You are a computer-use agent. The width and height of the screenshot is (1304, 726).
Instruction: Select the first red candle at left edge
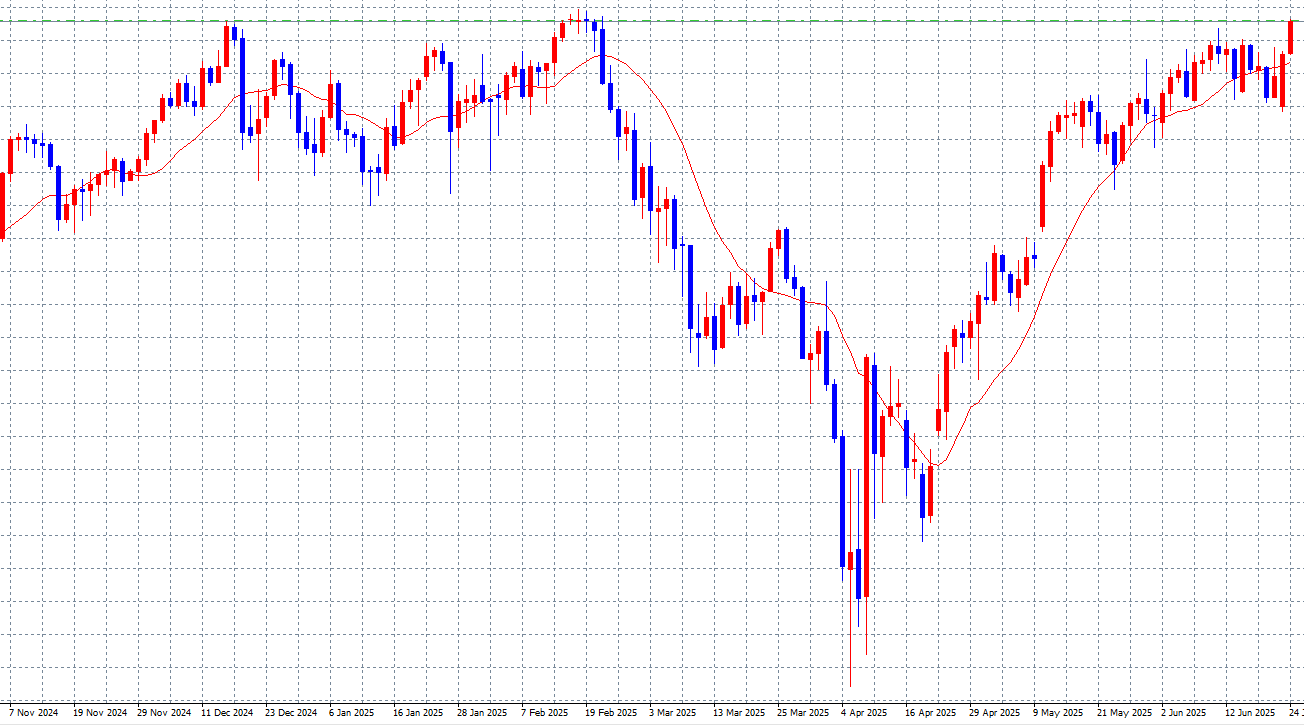point(2,203)
